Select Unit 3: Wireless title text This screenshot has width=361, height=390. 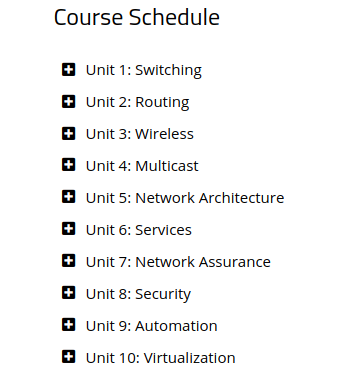(x=140, y=134)
